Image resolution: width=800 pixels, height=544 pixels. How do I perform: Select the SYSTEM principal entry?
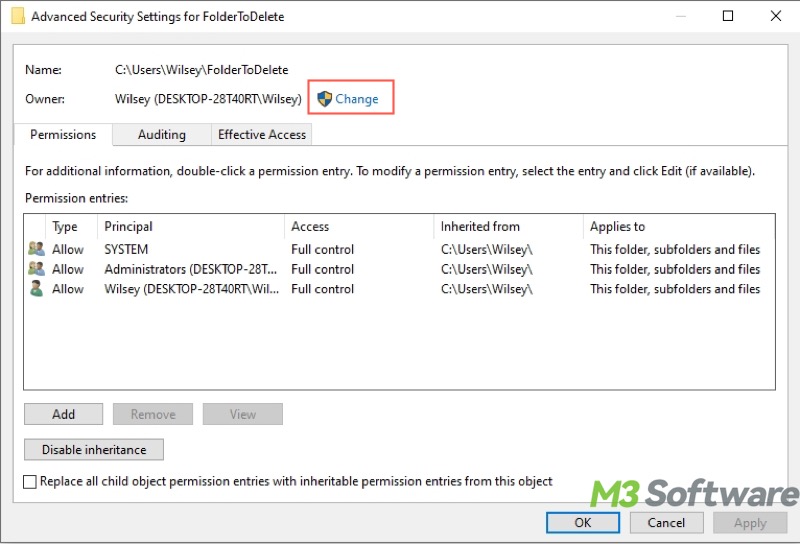pos(126,250)
